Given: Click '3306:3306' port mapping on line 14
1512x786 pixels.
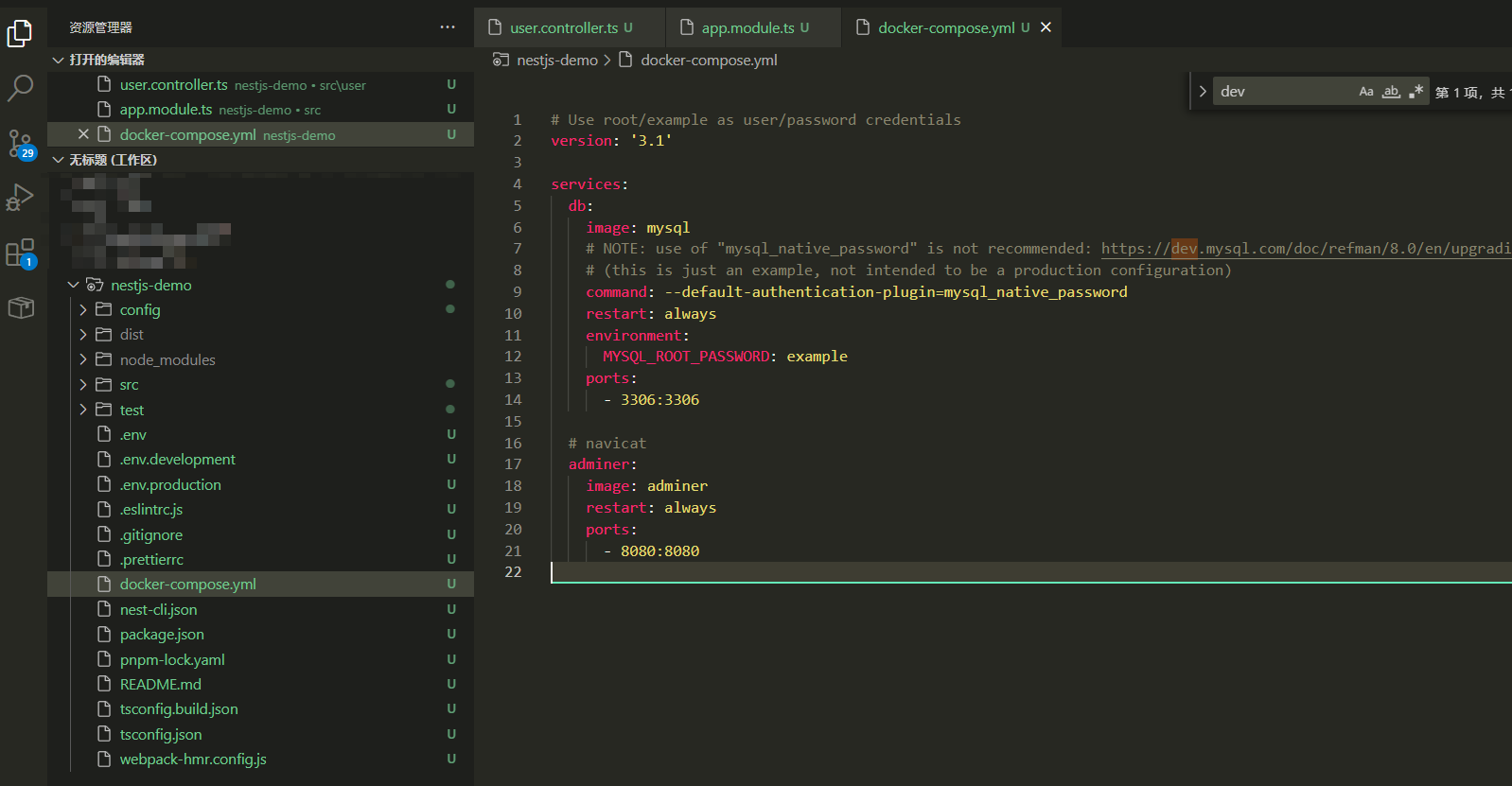Looking at the screenshot, I should pyautogui.click(x=659, y=400).
